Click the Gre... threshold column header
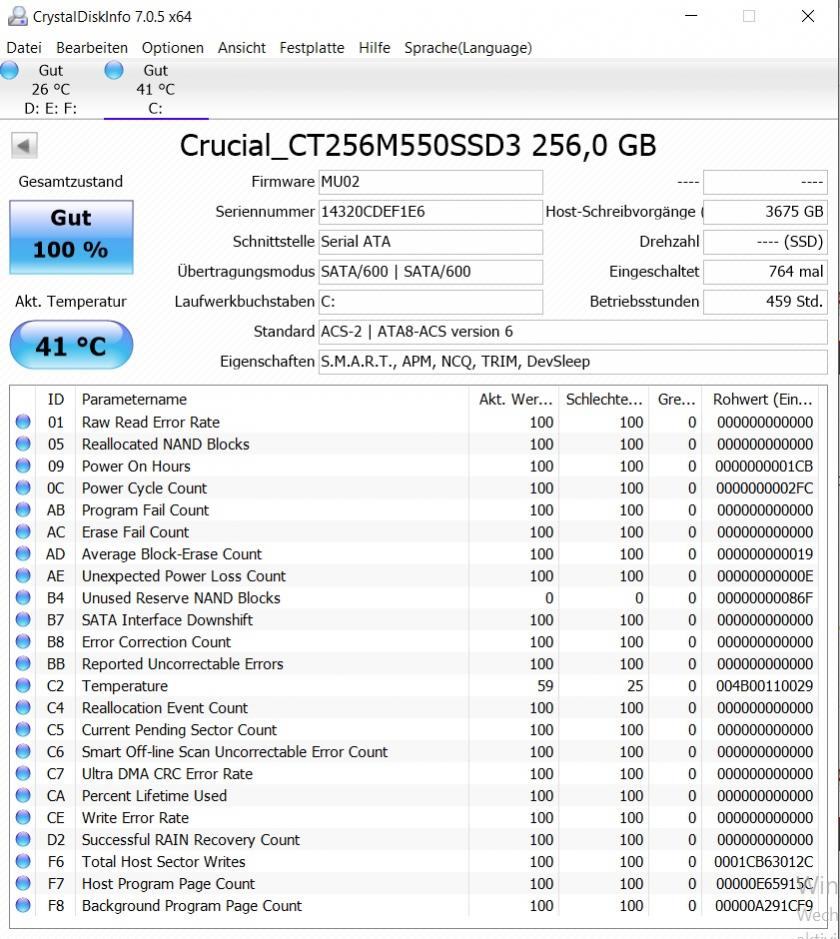Image resolution: width=840 pixels, height=939 pixels. coord(676,399)
